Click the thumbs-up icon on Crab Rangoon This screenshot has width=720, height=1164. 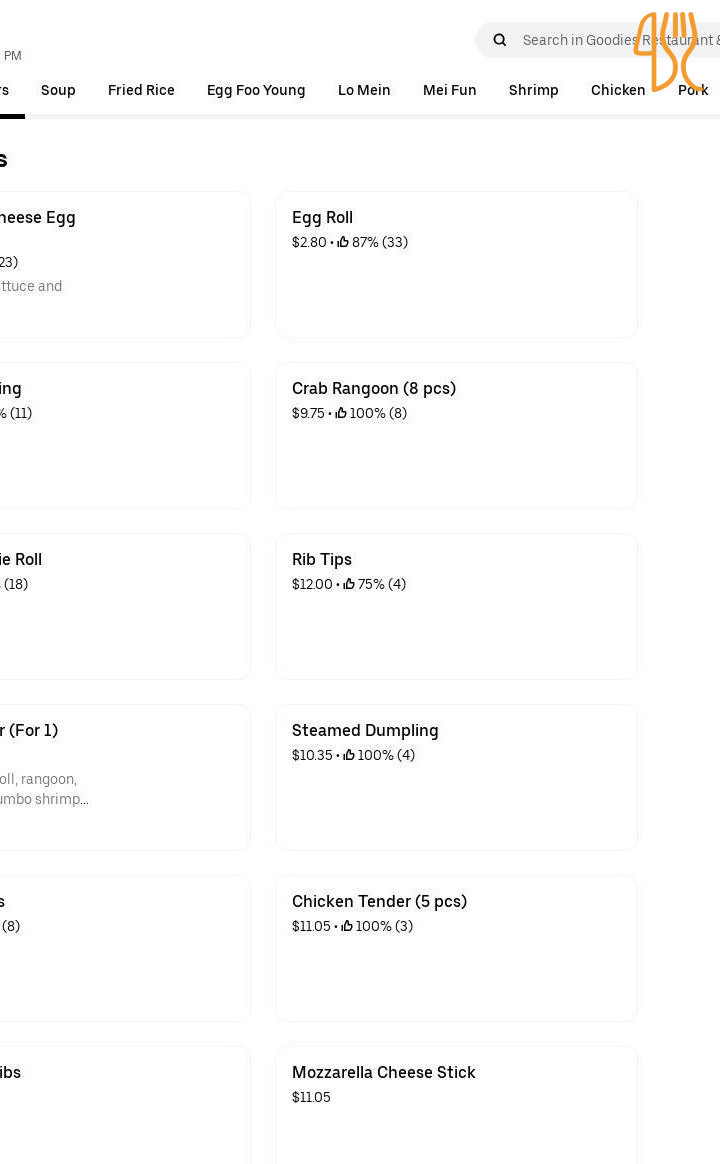341,413
